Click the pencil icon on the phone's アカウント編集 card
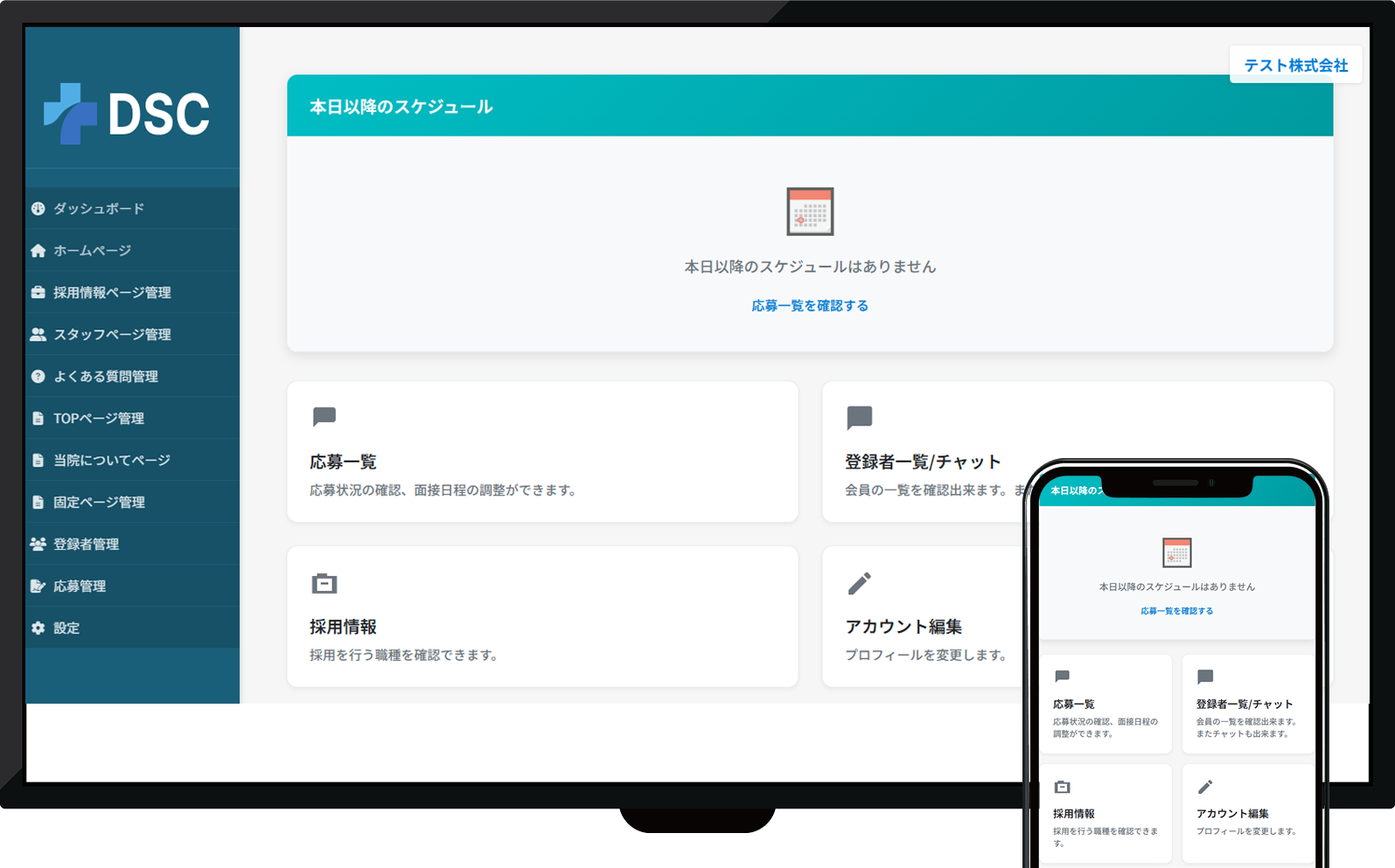Screen dimensions: 1395x868 pyautogui.click(x=1205, y=787)
